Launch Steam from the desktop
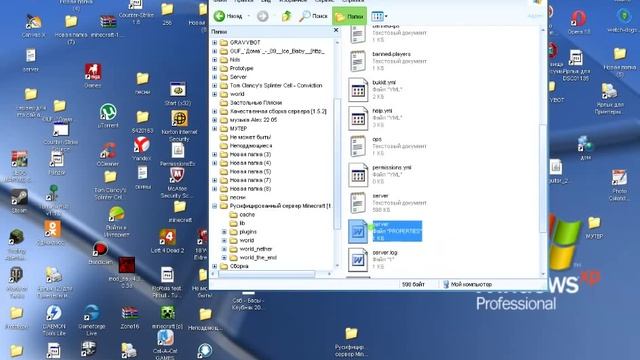 pyautogui.click(x=19, y=201)
